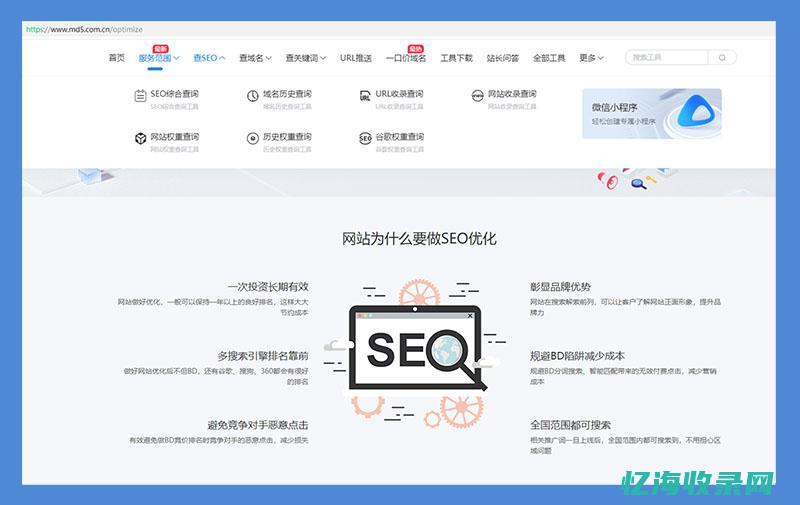This screenshot has height=505, width=800.
Task: Expand the 服务范围 dropdown
Action: (158, 58)
